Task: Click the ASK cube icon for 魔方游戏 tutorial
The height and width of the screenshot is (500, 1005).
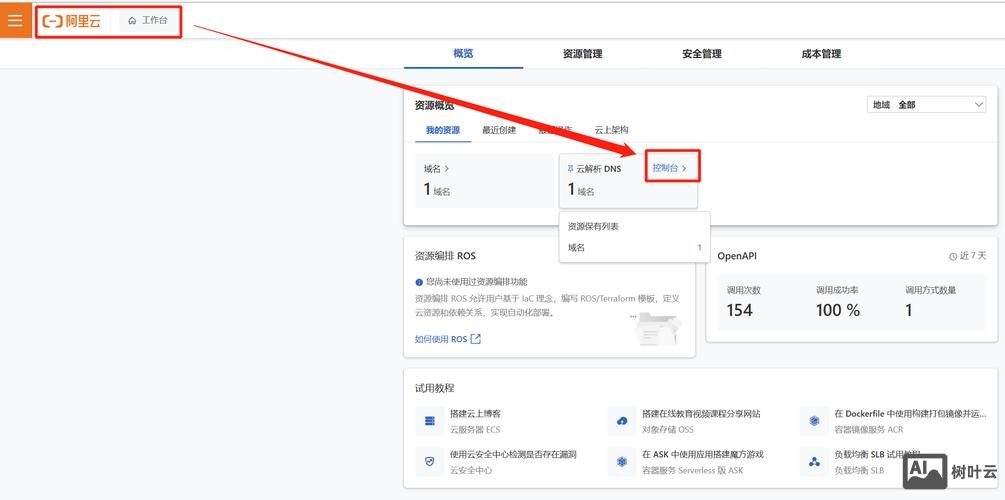Action: [622, 462]
